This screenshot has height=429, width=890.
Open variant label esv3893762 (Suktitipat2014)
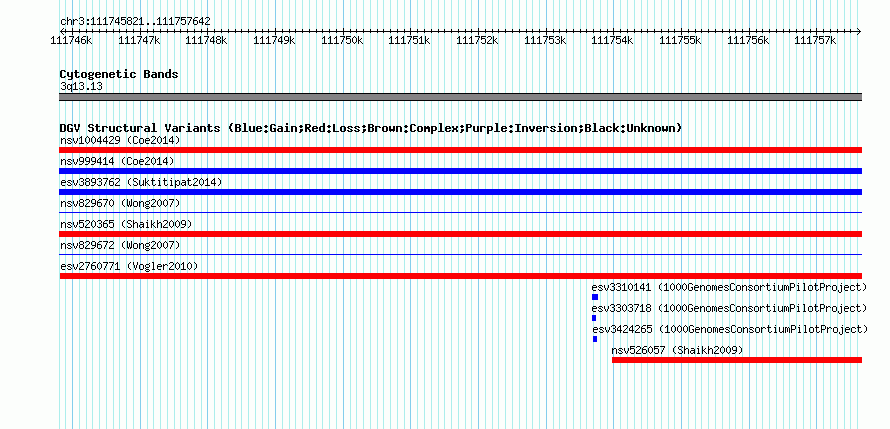(x=141, y=182)
